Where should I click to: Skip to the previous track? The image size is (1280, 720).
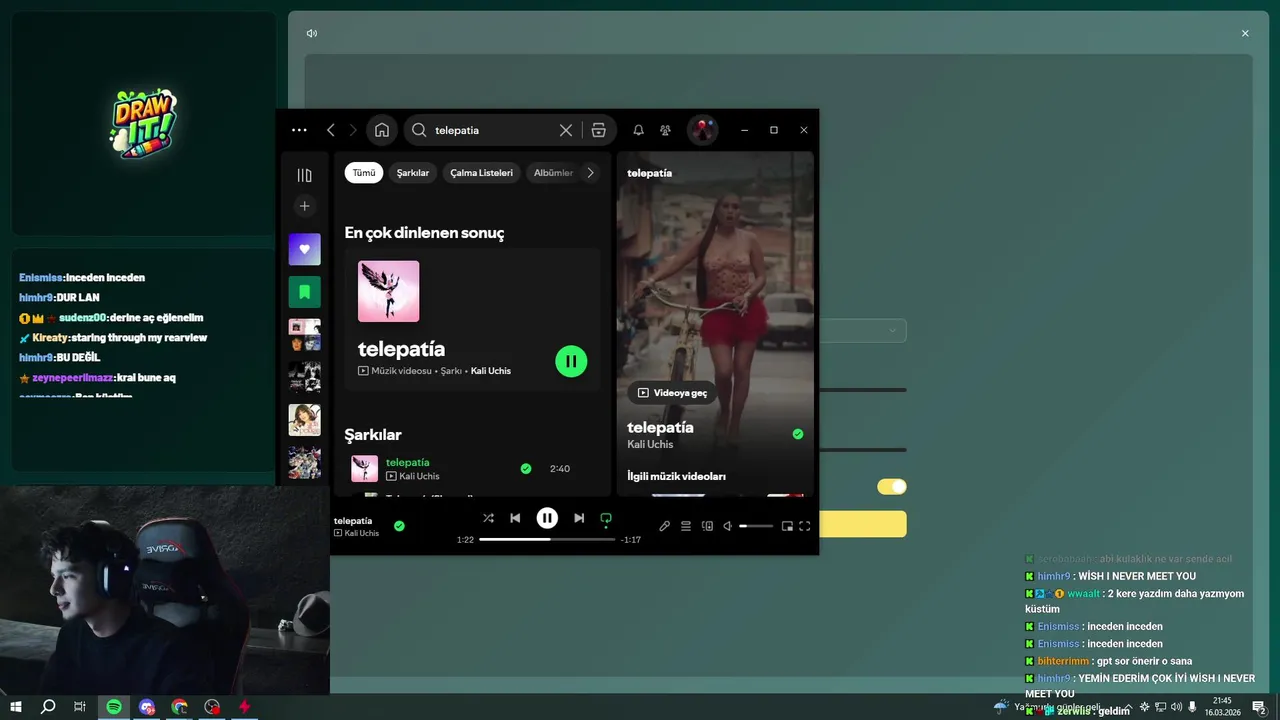515,518
